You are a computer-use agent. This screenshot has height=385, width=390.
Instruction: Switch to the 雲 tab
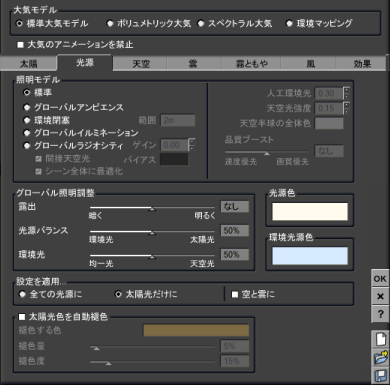point(193,63)
